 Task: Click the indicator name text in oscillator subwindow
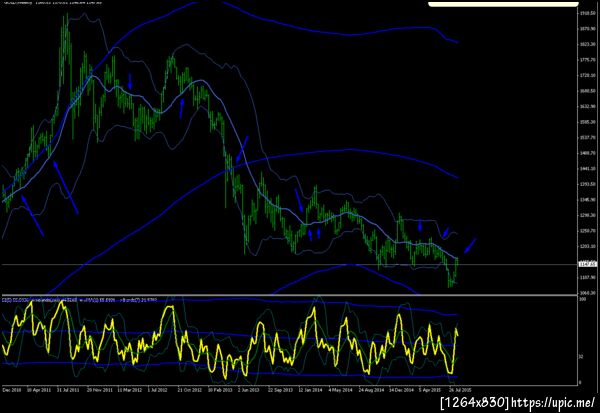click(80, 300)
